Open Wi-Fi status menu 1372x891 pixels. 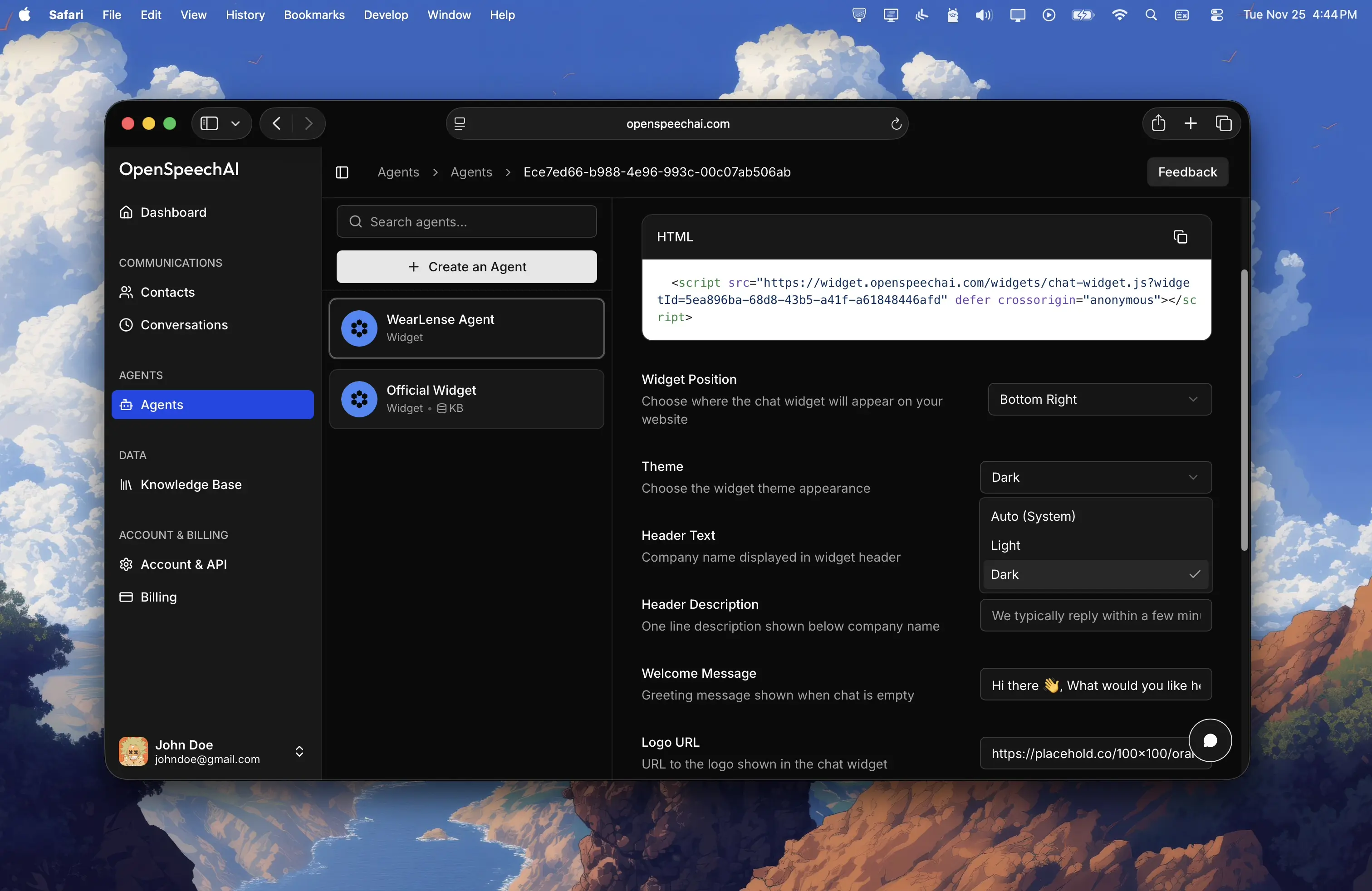(1119, 15)
